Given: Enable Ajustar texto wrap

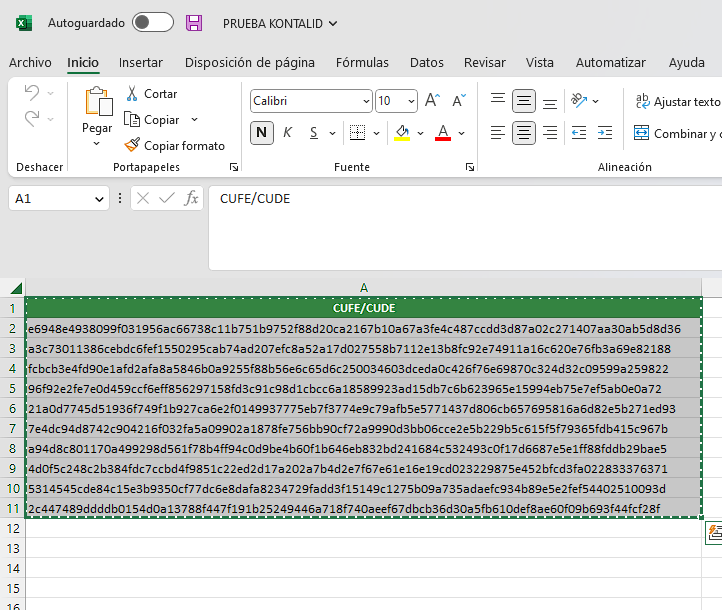Looking at the screenshot, I should click(x=677, y=101).
